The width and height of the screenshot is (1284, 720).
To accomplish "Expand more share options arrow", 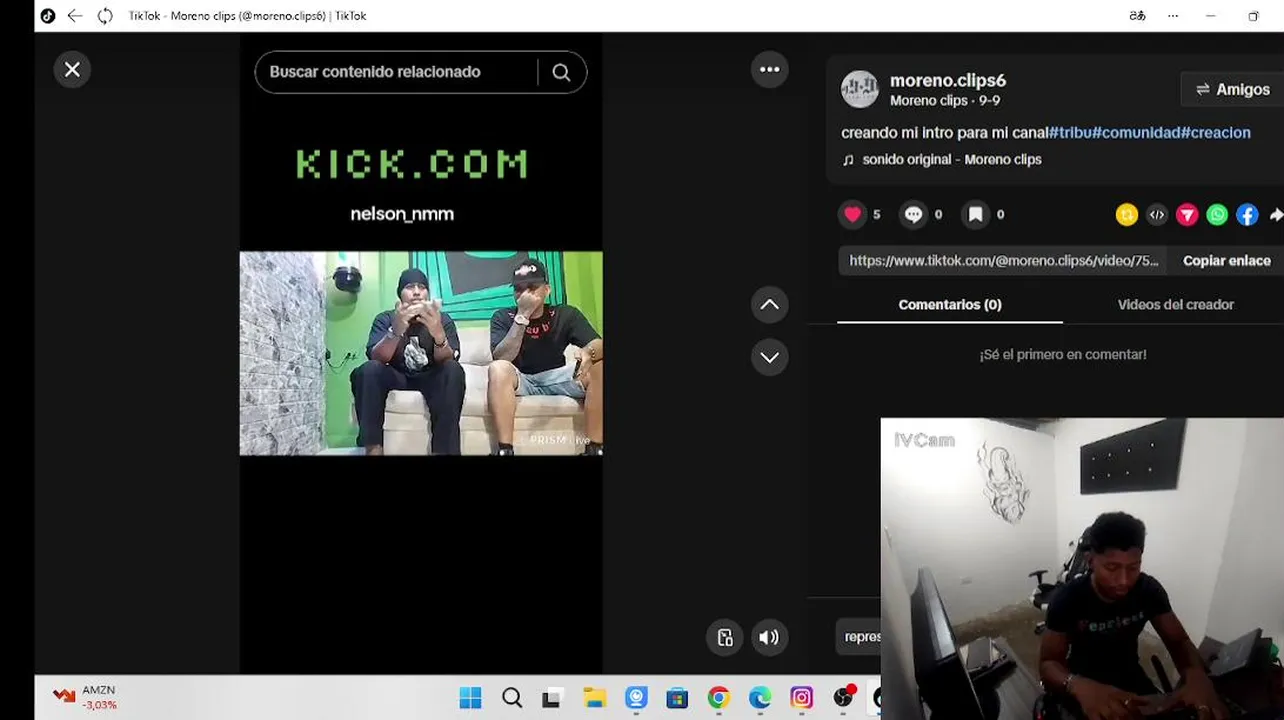I will pos(1275,214).
